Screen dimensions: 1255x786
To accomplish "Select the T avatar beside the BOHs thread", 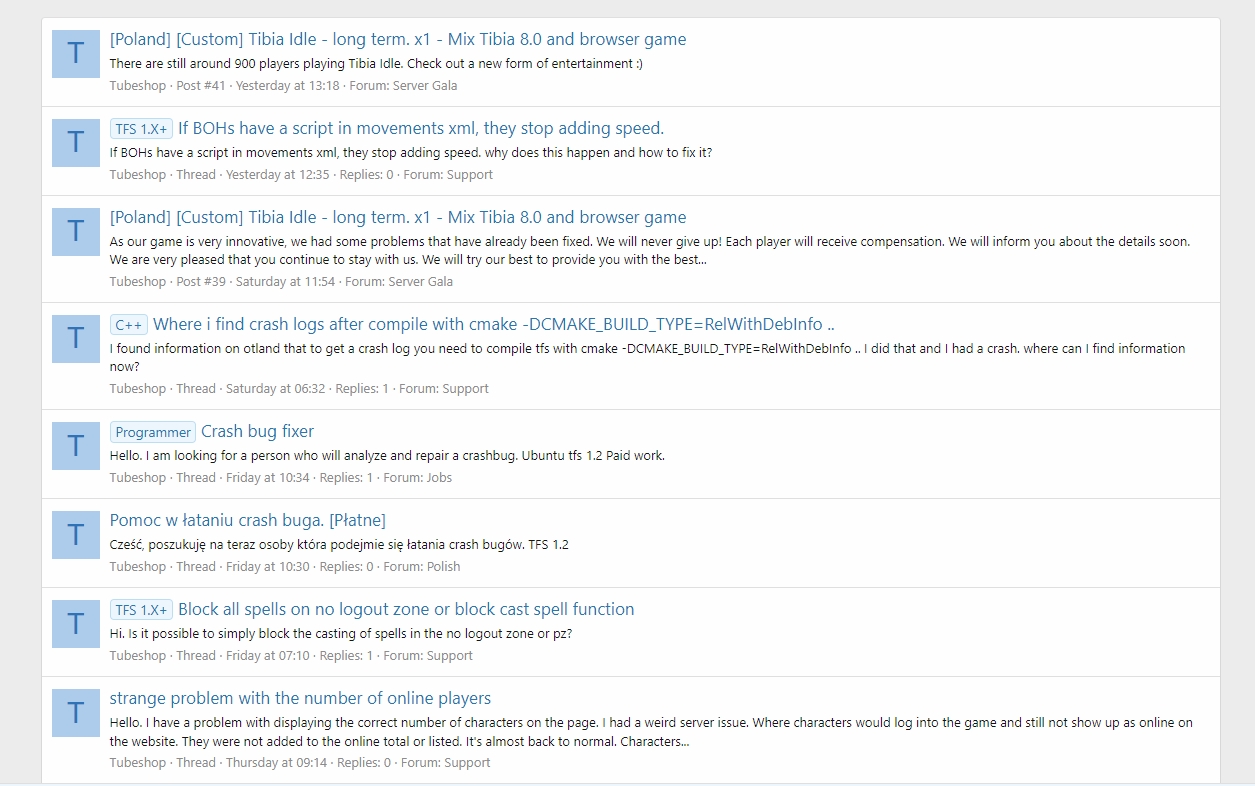I will pyautogui.click(x=76, y=143).
